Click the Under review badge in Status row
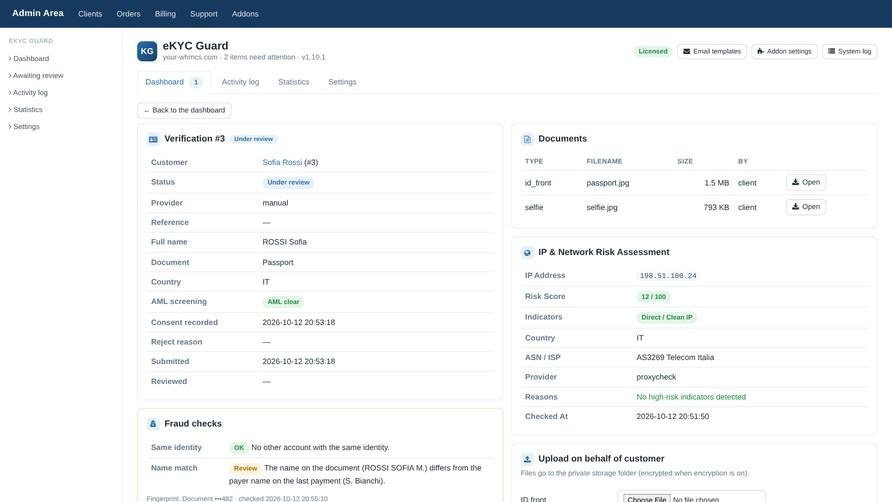The width and height of the screenshot is (892, 502). (x=288, y=182)
